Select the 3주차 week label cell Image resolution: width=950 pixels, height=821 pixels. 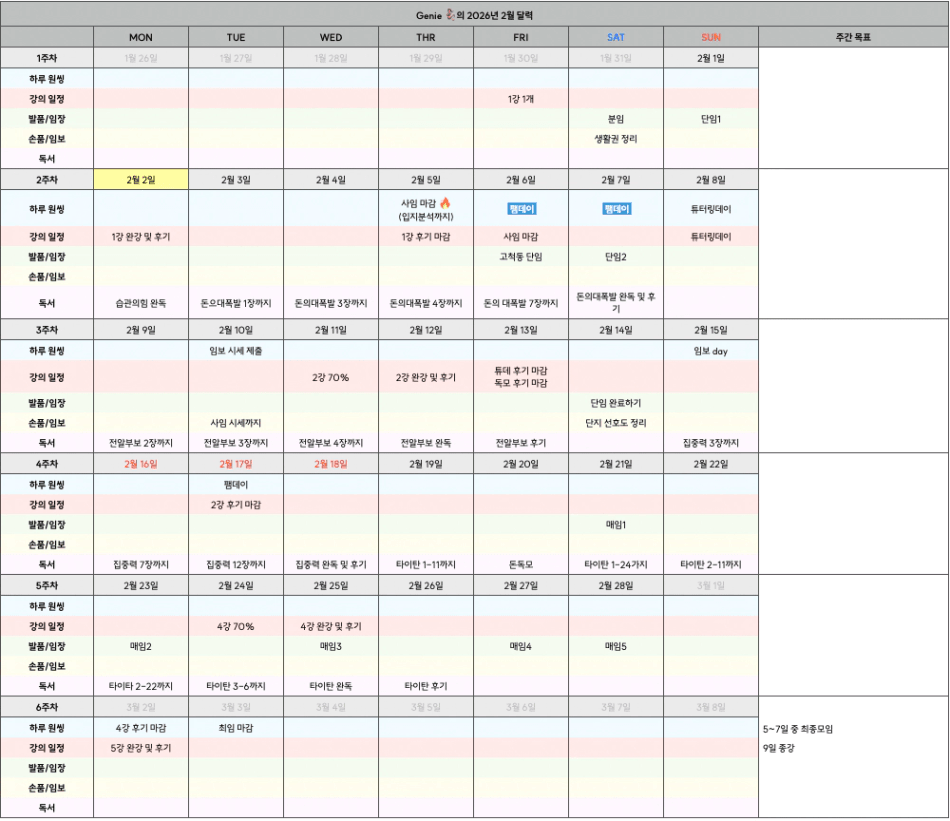(x=47, y=330)
